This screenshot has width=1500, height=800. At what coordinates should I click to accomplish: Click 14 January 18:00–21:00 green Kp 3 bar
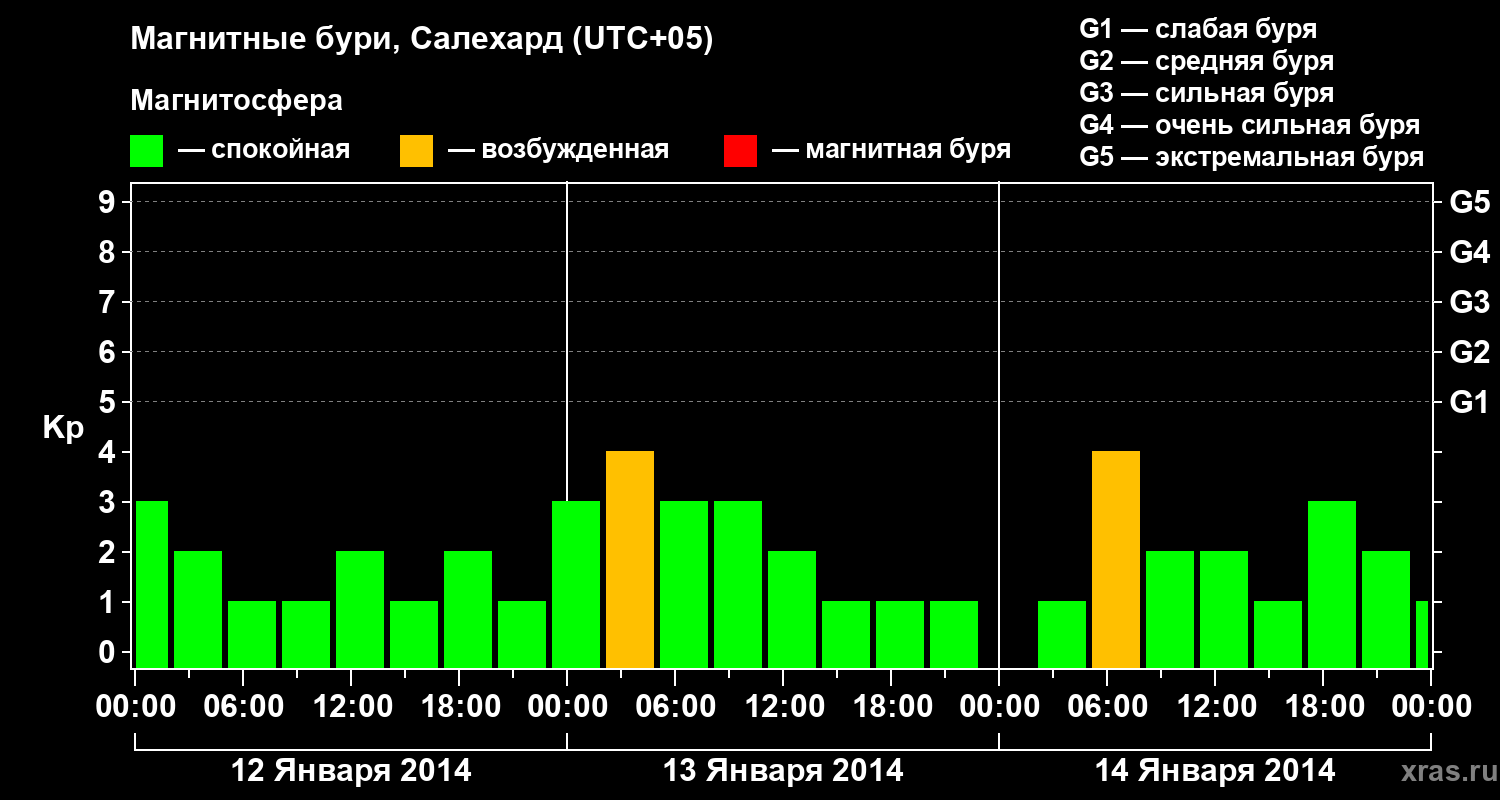tap(1332, 585)
